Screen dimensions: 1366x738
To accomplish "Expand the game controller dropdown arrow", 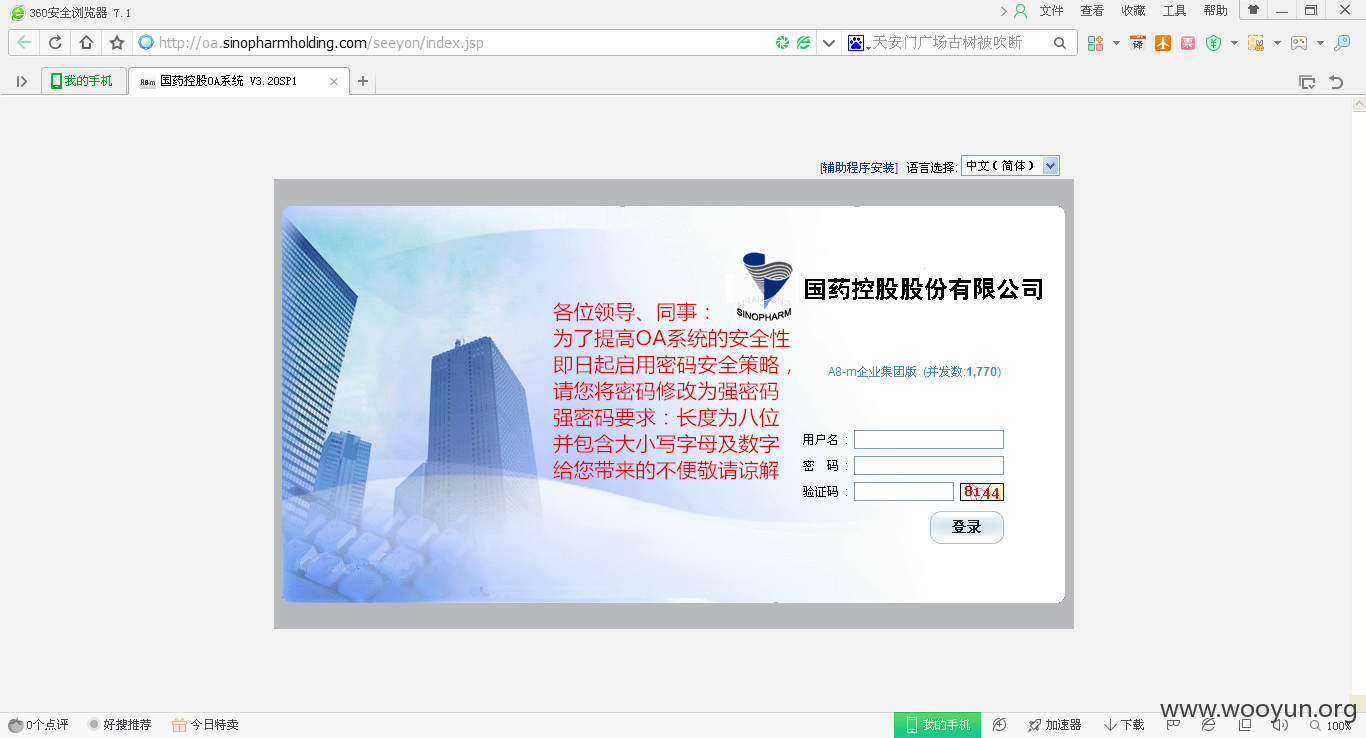I will pyautogui.click(x=1320, y=43).
